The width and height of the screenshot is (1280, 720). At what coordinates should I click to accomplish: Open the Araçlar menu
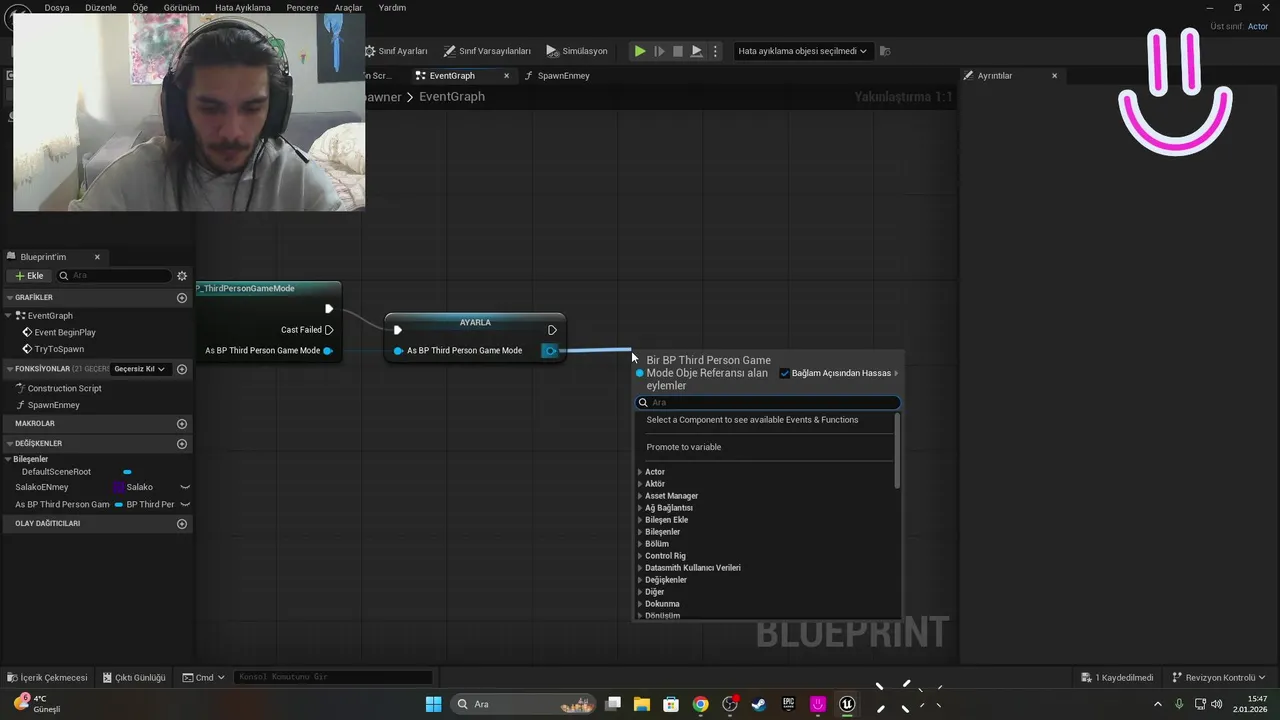(x=348, y=7)
